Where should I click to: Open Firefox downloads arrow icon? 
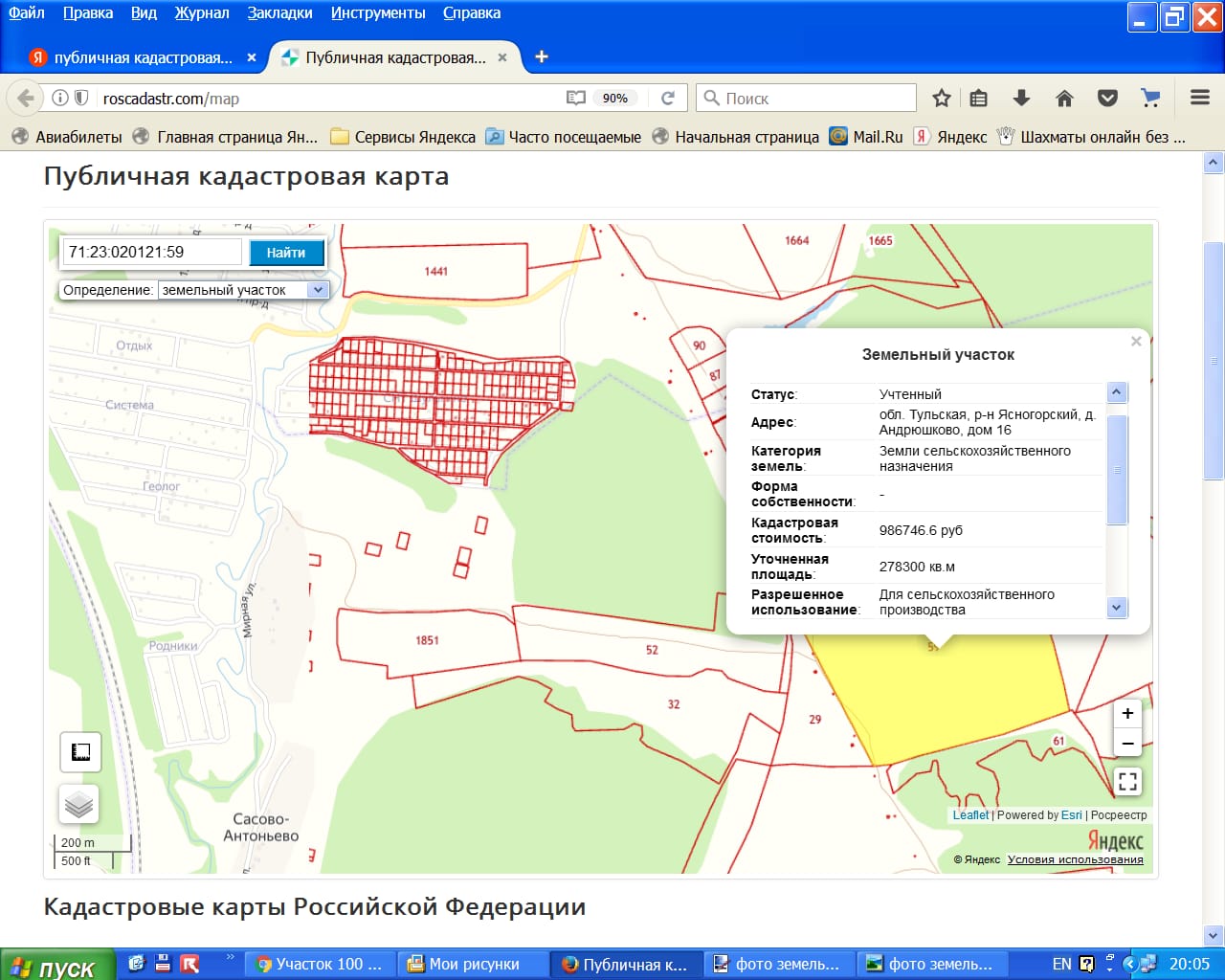coord(1021,99)
